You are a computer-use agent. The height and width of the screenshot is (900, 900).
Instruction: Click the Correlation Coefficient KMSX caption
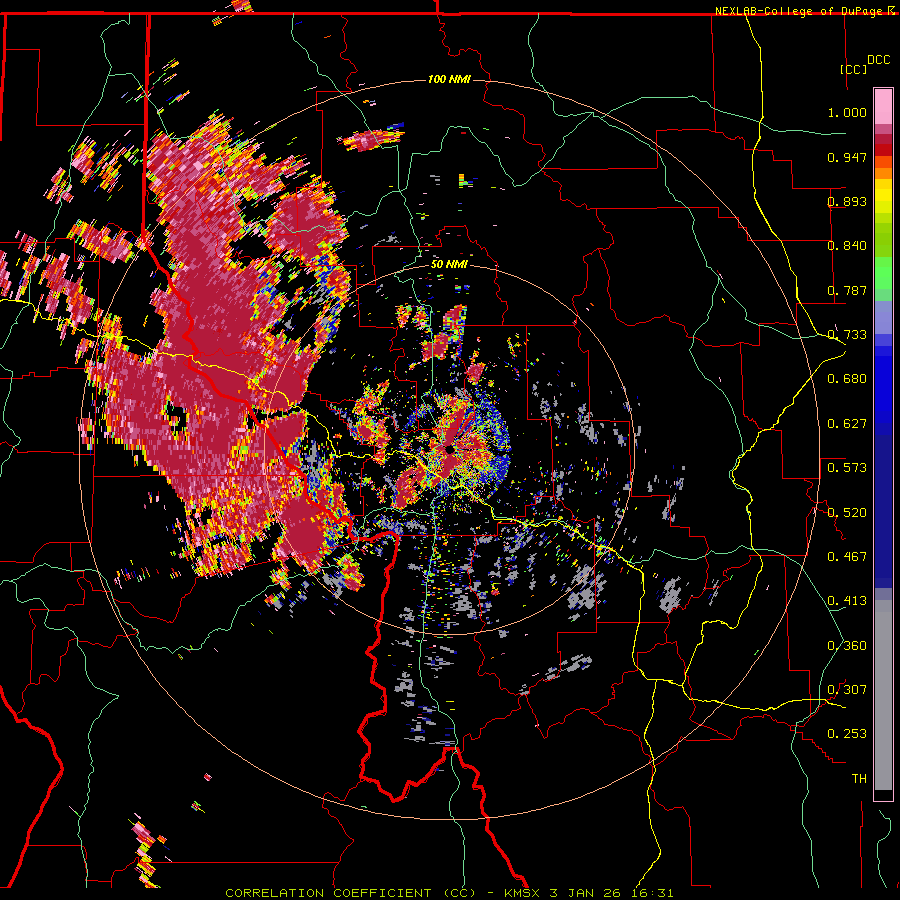click(x=449, y=893)
